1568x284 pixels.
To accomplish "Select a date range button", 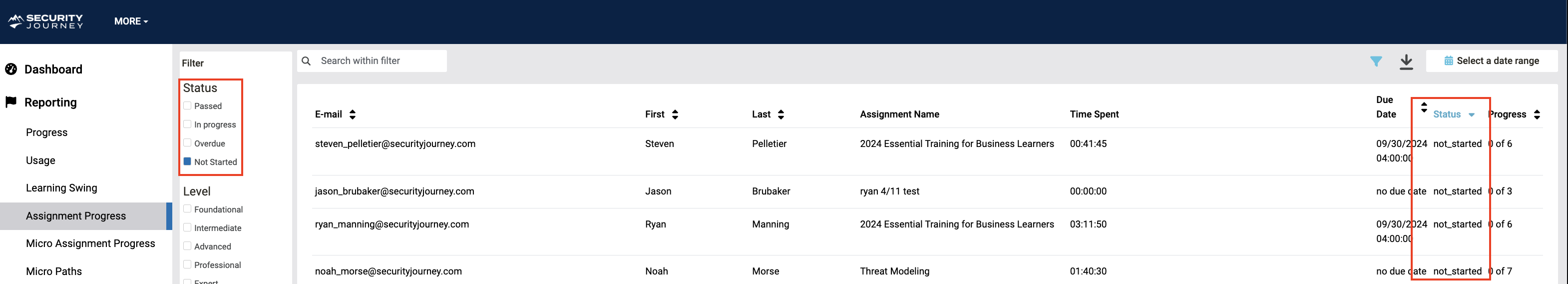I will (1491, 61).
